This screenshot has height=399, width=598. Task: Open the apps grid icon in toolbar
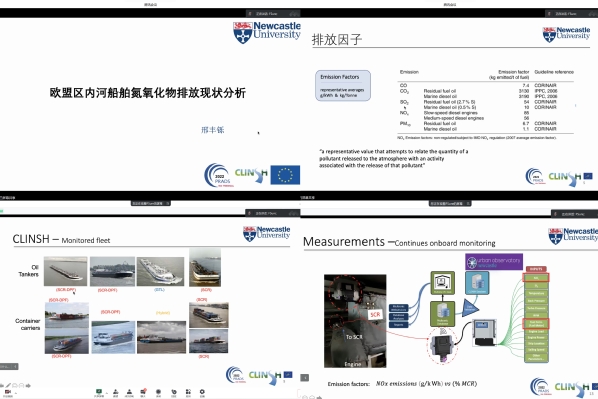(x=188, y=392)
